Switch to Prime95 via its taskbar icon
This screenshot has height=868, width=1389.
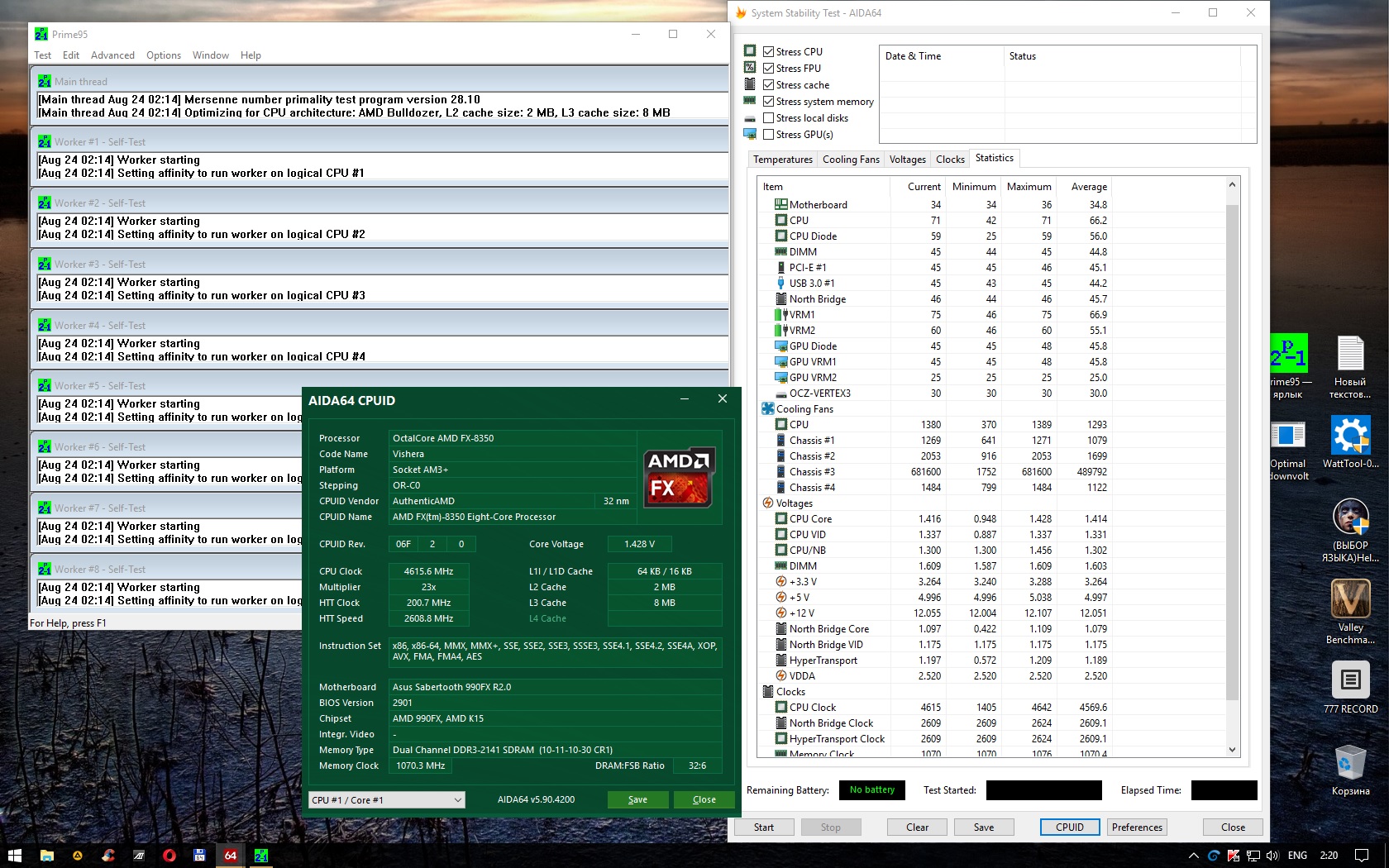point(260,856)
